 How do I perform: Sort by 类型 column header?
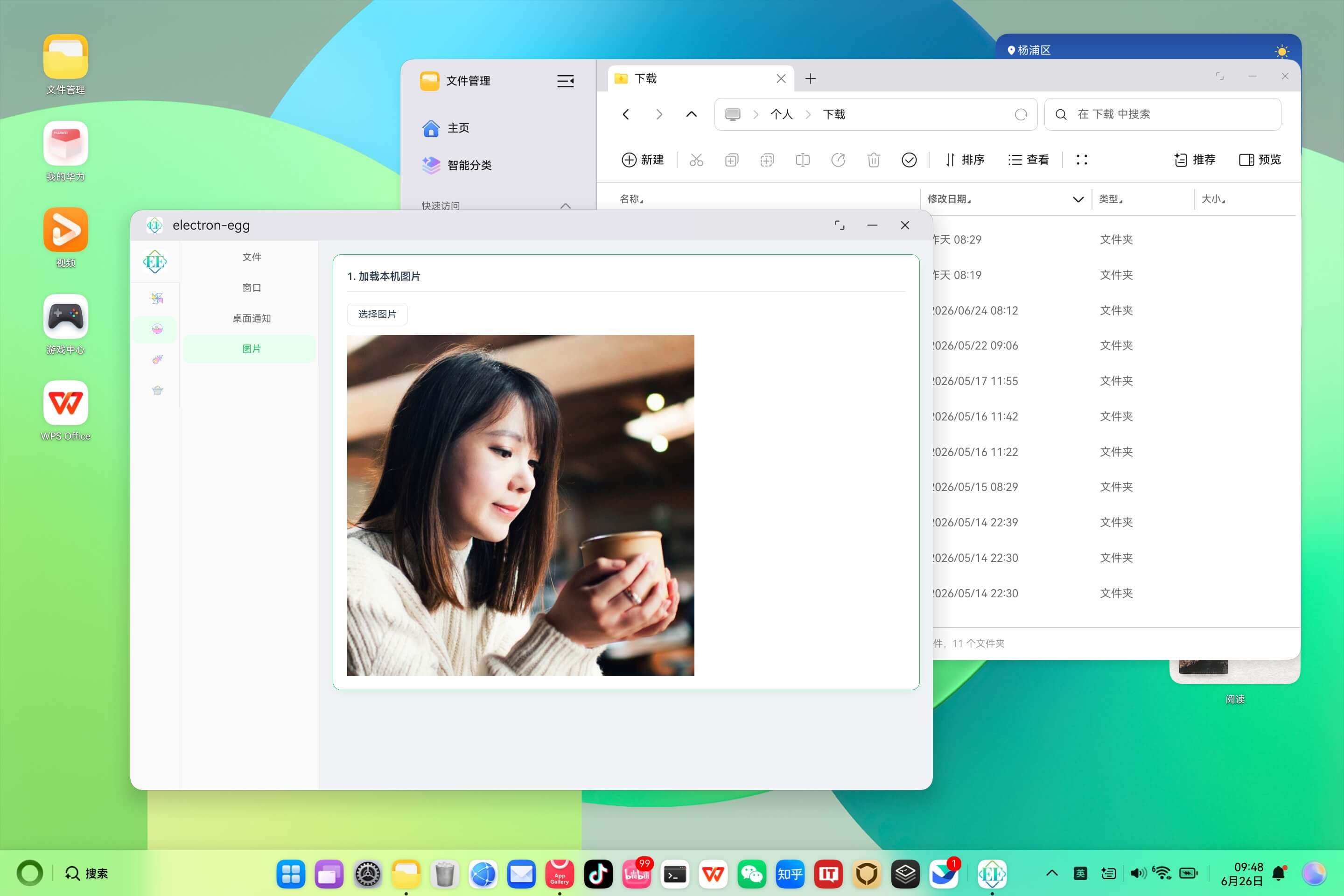[1110, 199]
